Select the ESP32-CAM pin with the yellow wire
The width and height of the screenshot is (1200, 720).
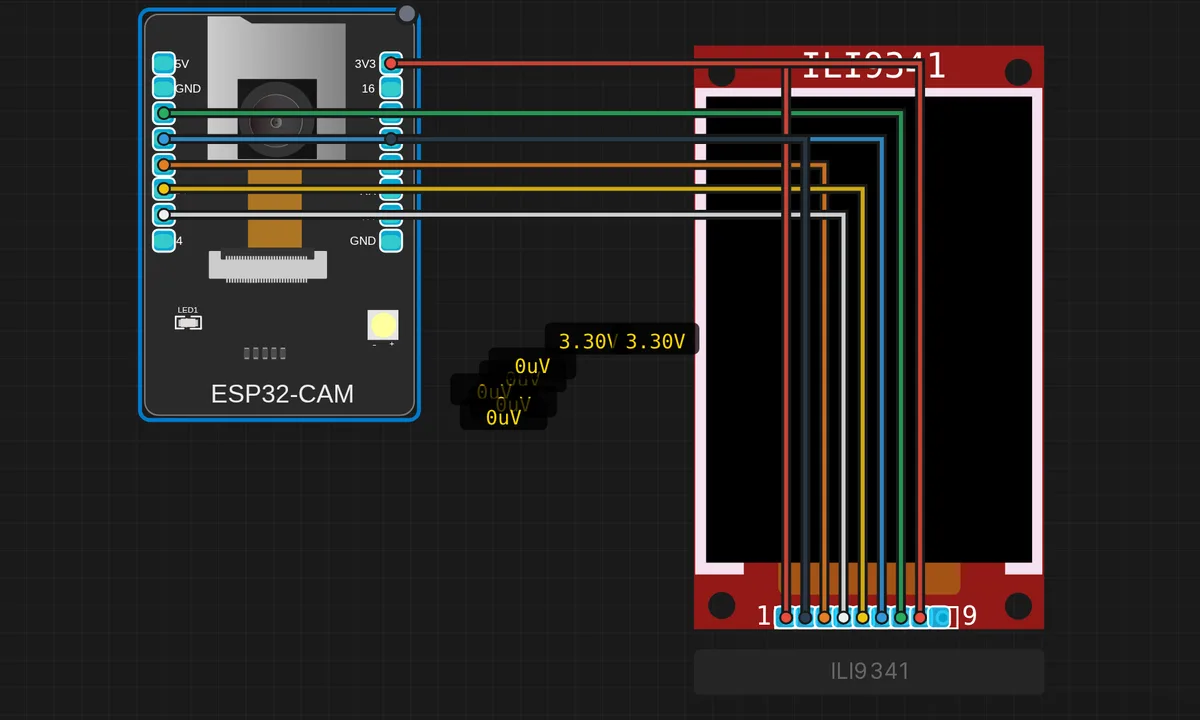163,189
